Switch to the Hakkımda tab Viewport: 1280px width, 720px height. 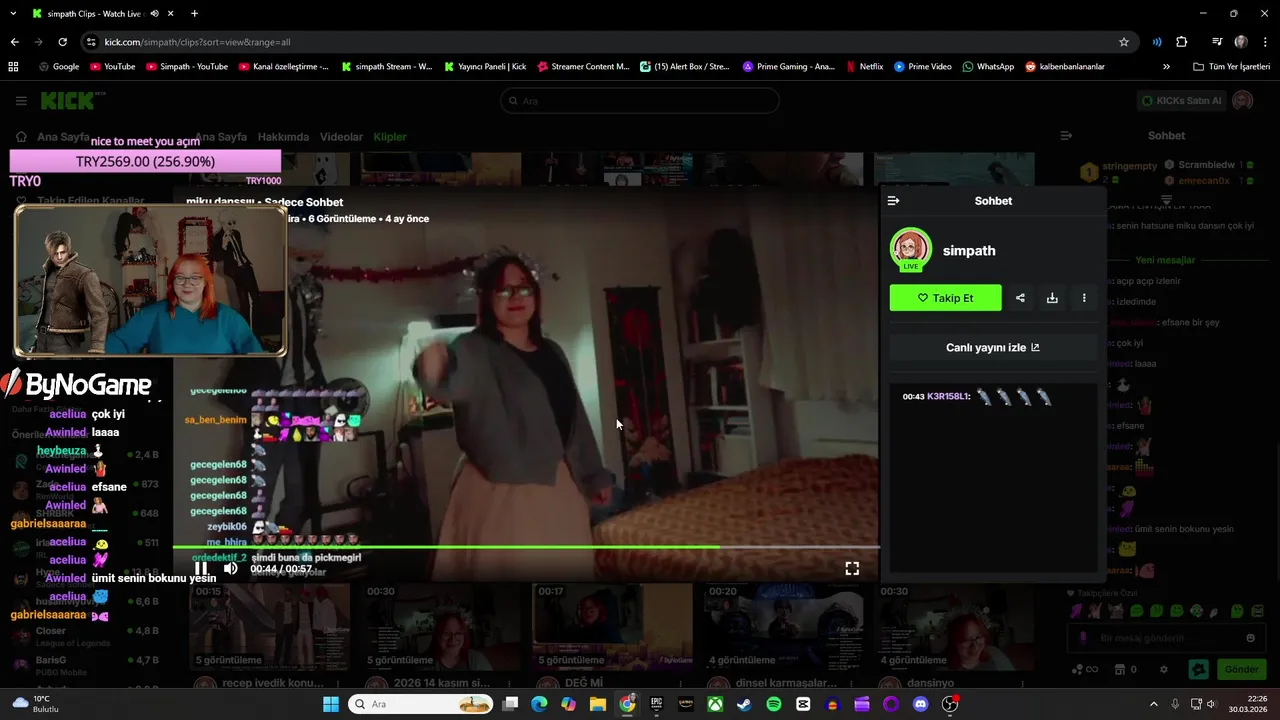(283, 137)
